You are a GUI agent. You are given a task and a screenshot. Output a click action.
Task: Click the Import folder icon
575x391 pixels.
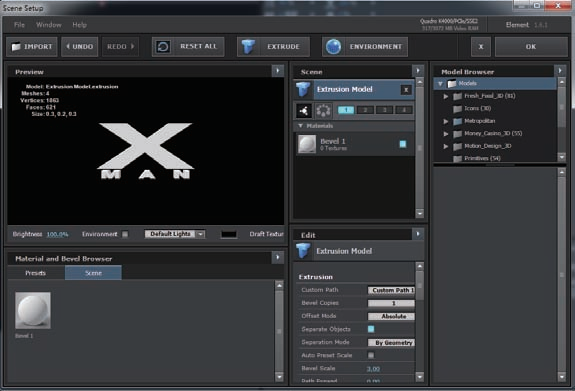(16, 47)
